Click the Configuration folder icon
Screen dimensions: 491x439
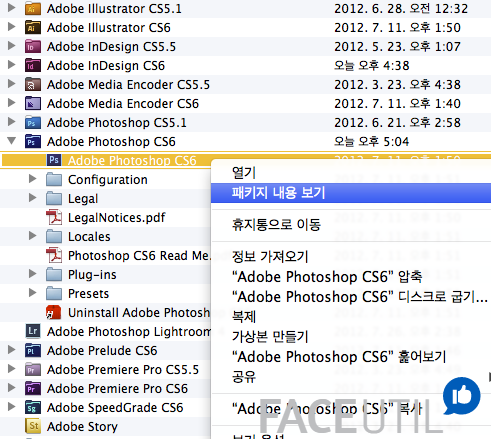click(x=54, y=180)
